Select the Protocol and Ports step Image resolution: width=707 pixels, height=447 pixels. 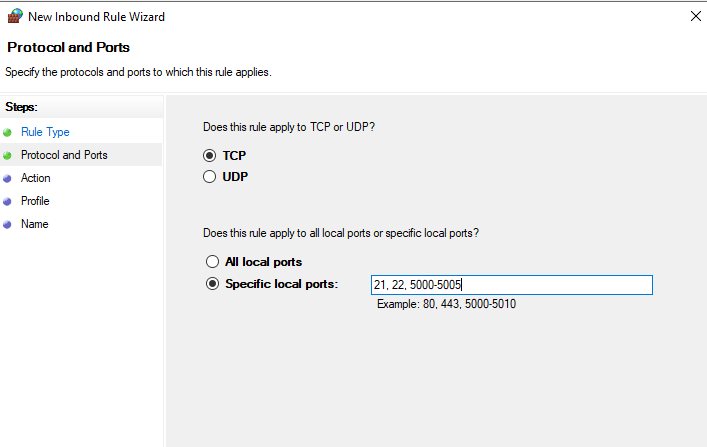coord(64,155)
